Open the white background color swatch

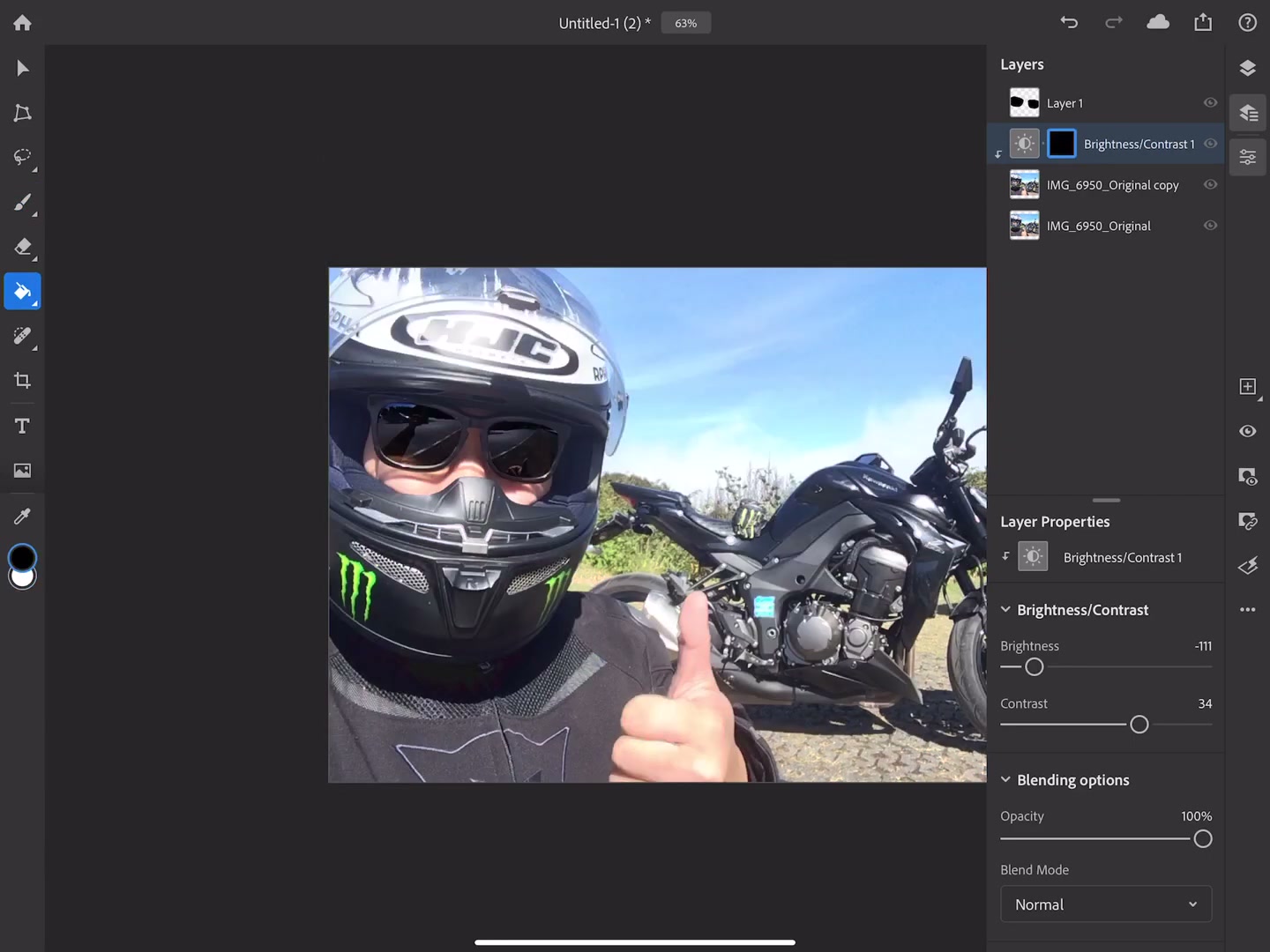pyautogui.click(x=22, y=580)
